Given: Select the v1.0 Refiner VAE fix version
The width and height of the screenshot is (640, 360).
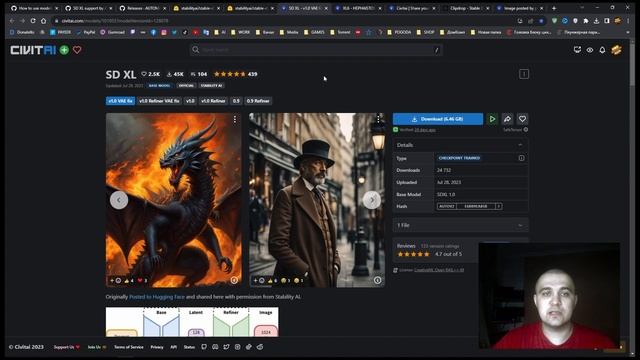Looking at the screenshot, I should pos(159,101).
